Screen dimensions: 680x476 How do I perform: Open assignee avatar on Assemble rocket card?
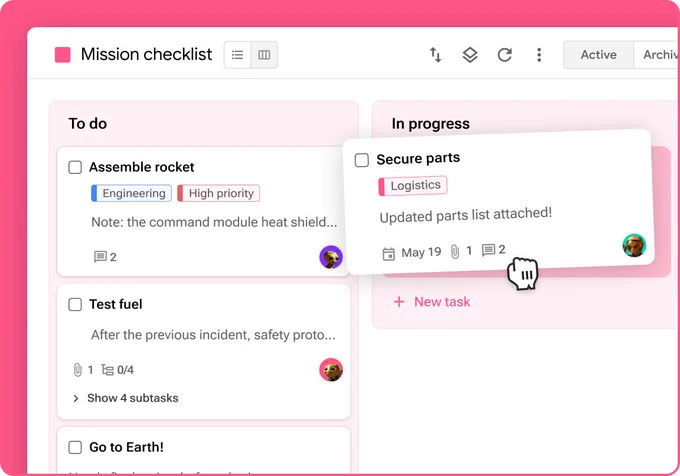[x=331, y=257]
